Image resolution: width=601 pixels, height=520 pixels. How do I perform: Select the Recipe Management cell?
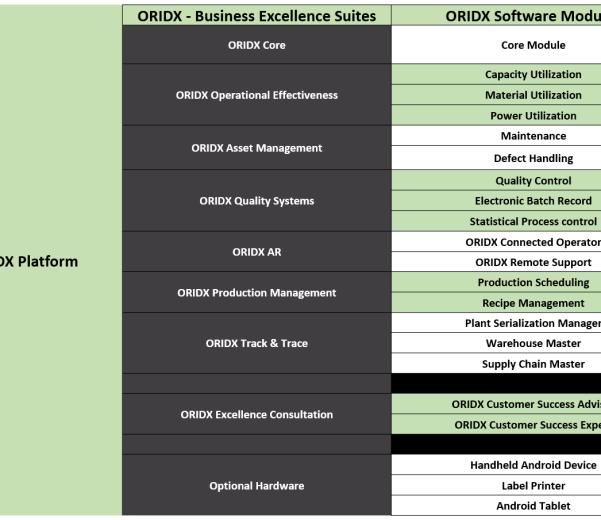click(532, 303)
